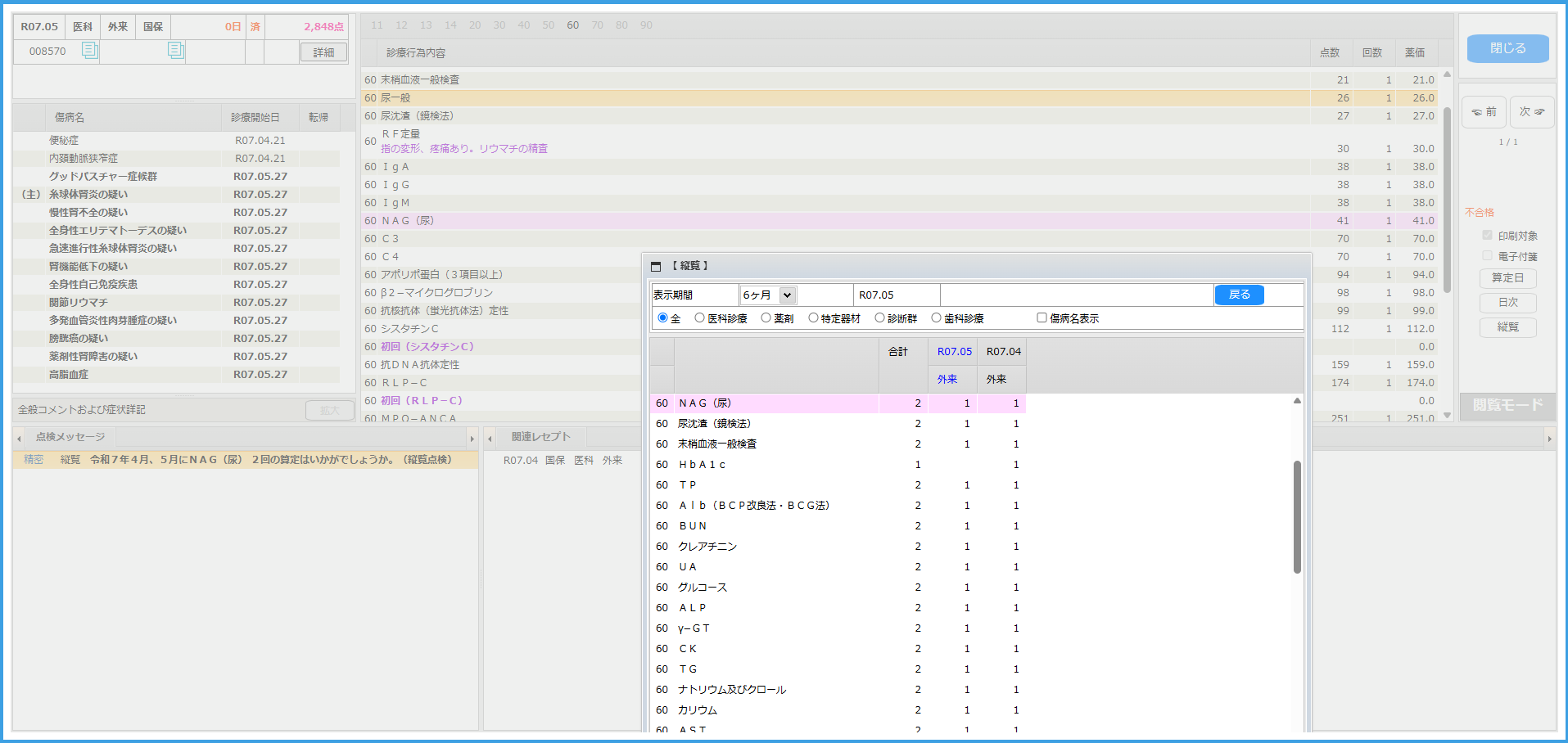Go to the previous record with 前

(1484, 111)
